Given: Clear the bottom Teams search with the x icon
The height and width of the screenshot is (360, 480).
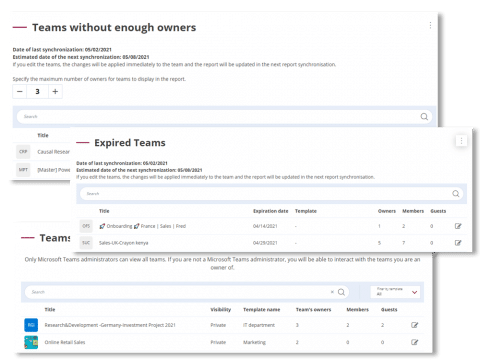Looking at the screenshot, I should tap(332, 292).
